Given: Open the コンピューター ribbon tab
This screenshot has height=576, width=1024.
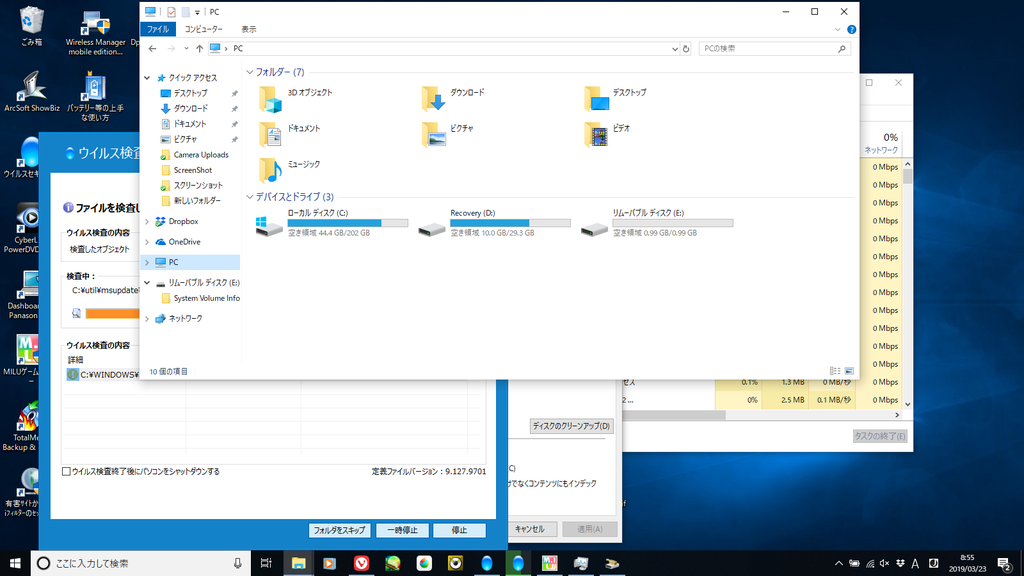Looking at the screenshot, I should [203, 29].
